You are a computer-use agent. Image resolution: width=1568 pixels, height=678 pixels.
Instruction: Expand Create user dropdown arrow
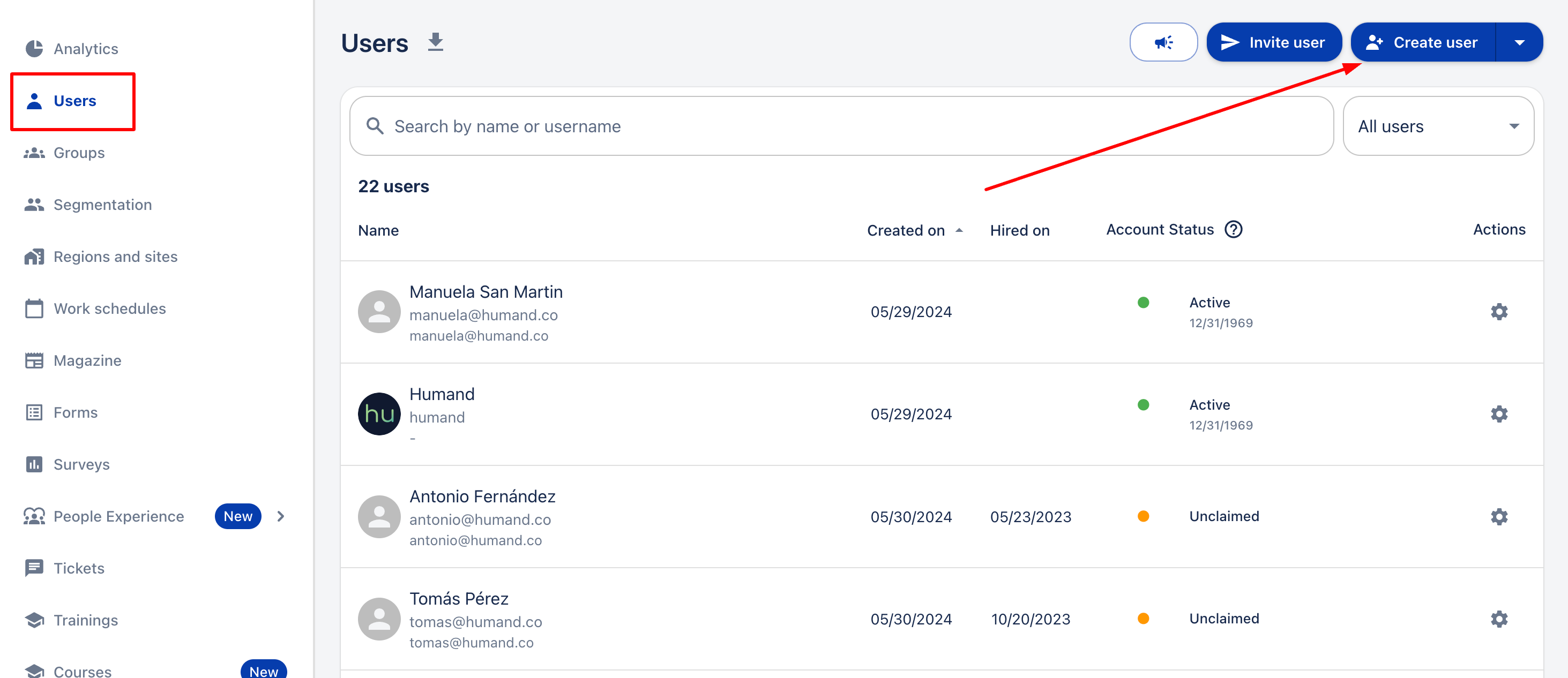tap(1519, 42)
